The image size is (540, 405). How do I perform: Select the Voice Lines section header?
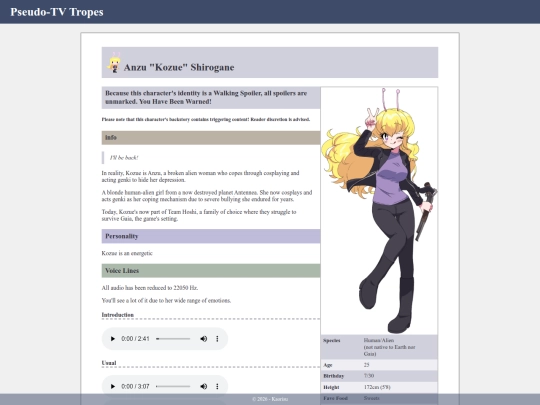point(211,271)
